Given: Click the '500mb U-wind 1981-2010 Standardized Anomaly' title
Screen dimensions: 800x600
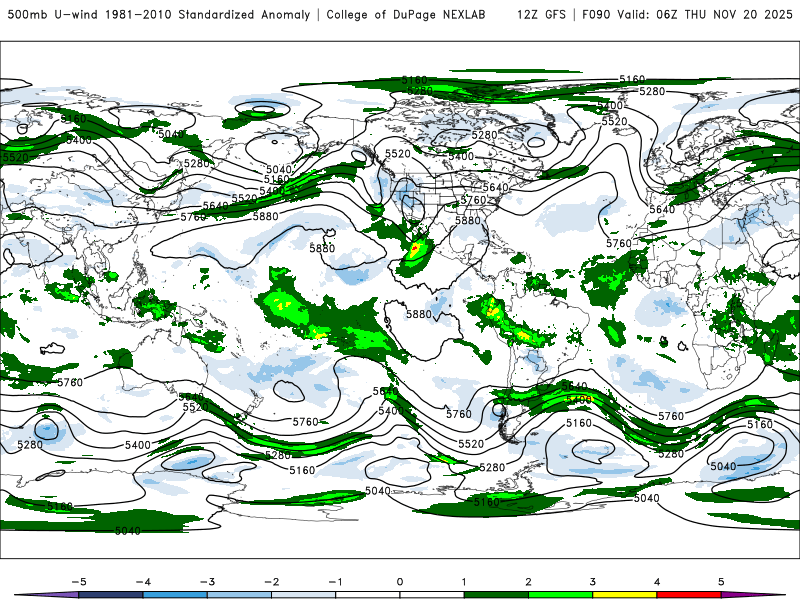Looking at the screenshot, I should [159, 14].
